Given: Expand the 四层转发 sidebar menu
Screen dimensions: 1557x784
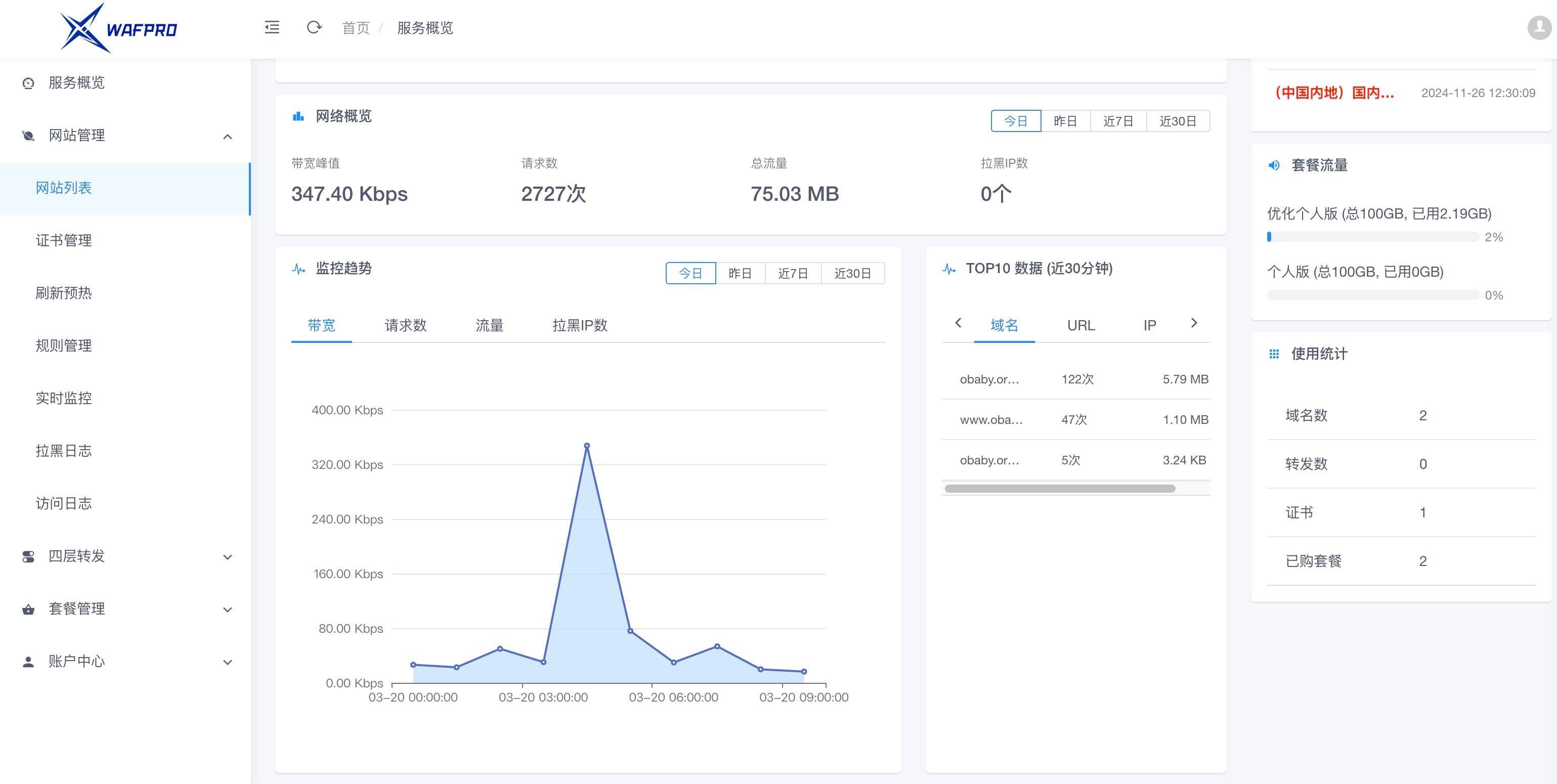Looking at the screenshot, I should tap(227, 557).
